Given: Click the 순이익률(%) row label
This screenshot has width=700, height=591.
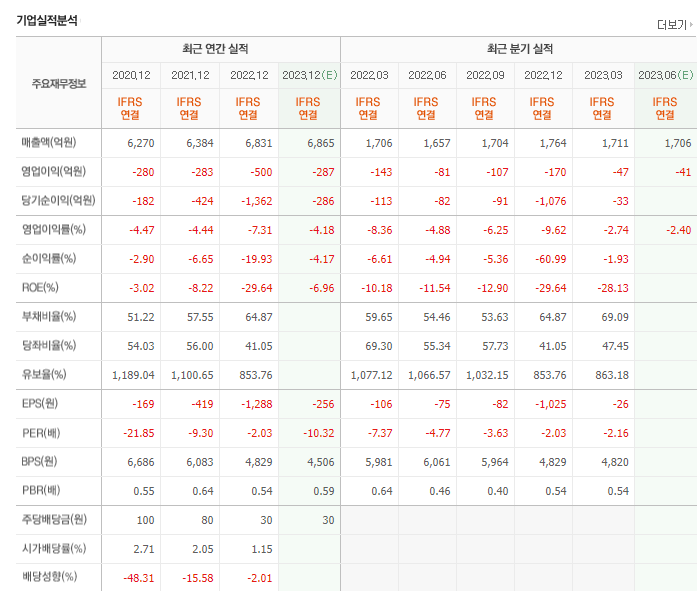Looking at the screenshot, I should [49, 258].
